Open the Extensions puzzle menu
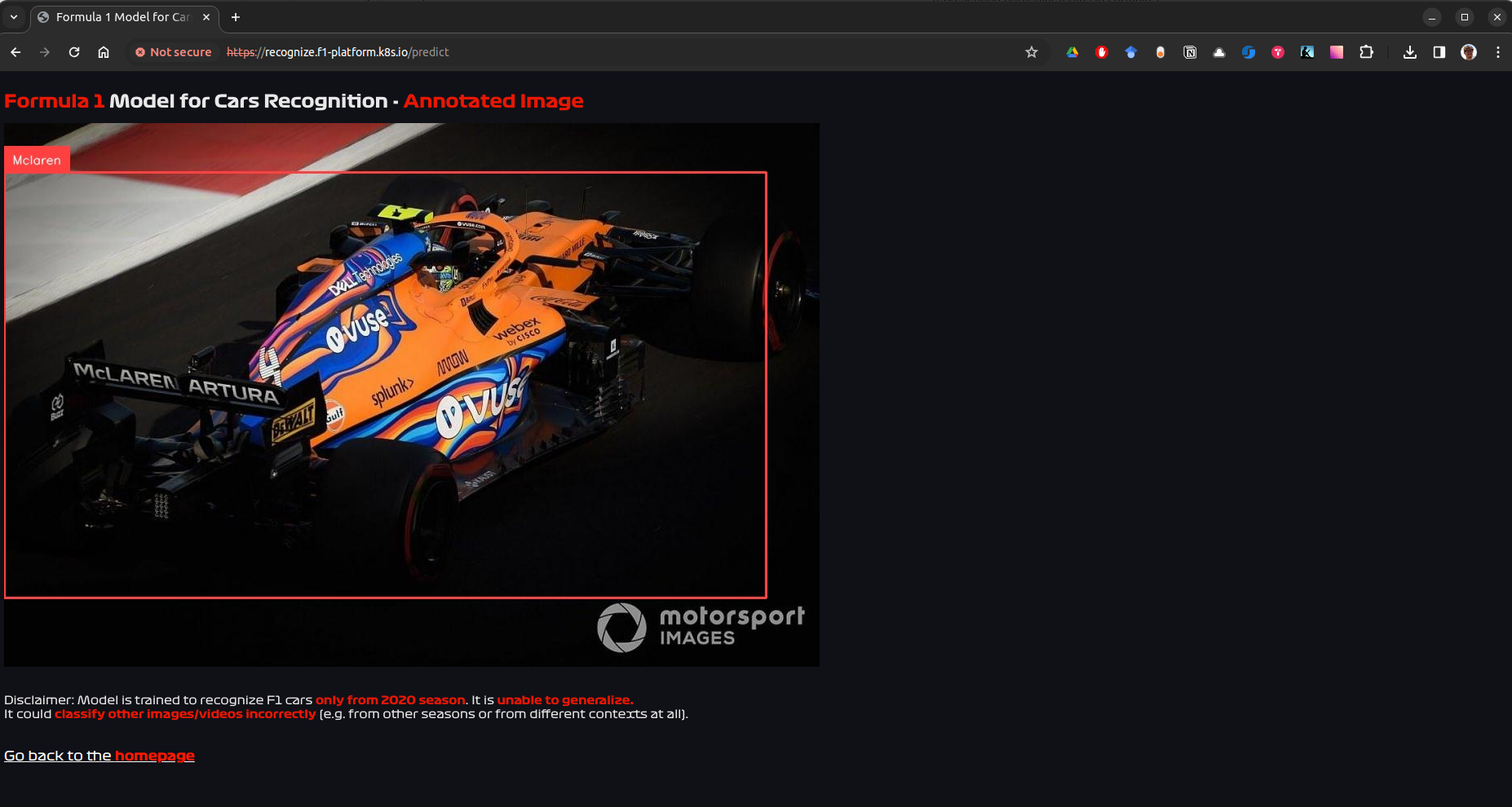The width and height of the screenshot is (1512, 807). click(x=1366, y=52)
